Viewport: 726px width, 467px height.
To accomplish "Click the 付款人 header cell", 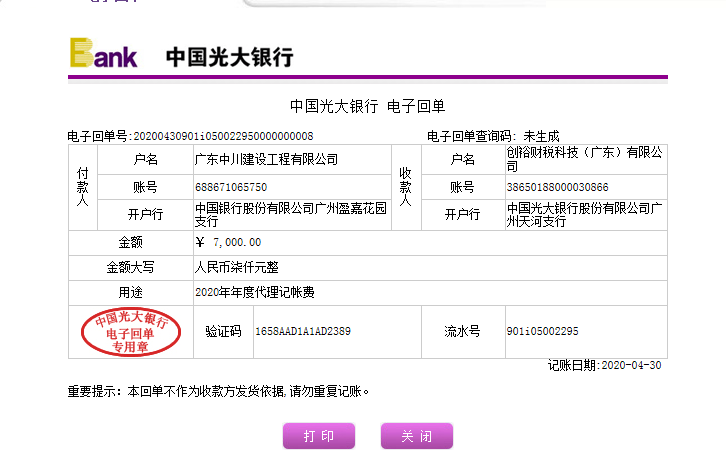I will coord(83,187).
